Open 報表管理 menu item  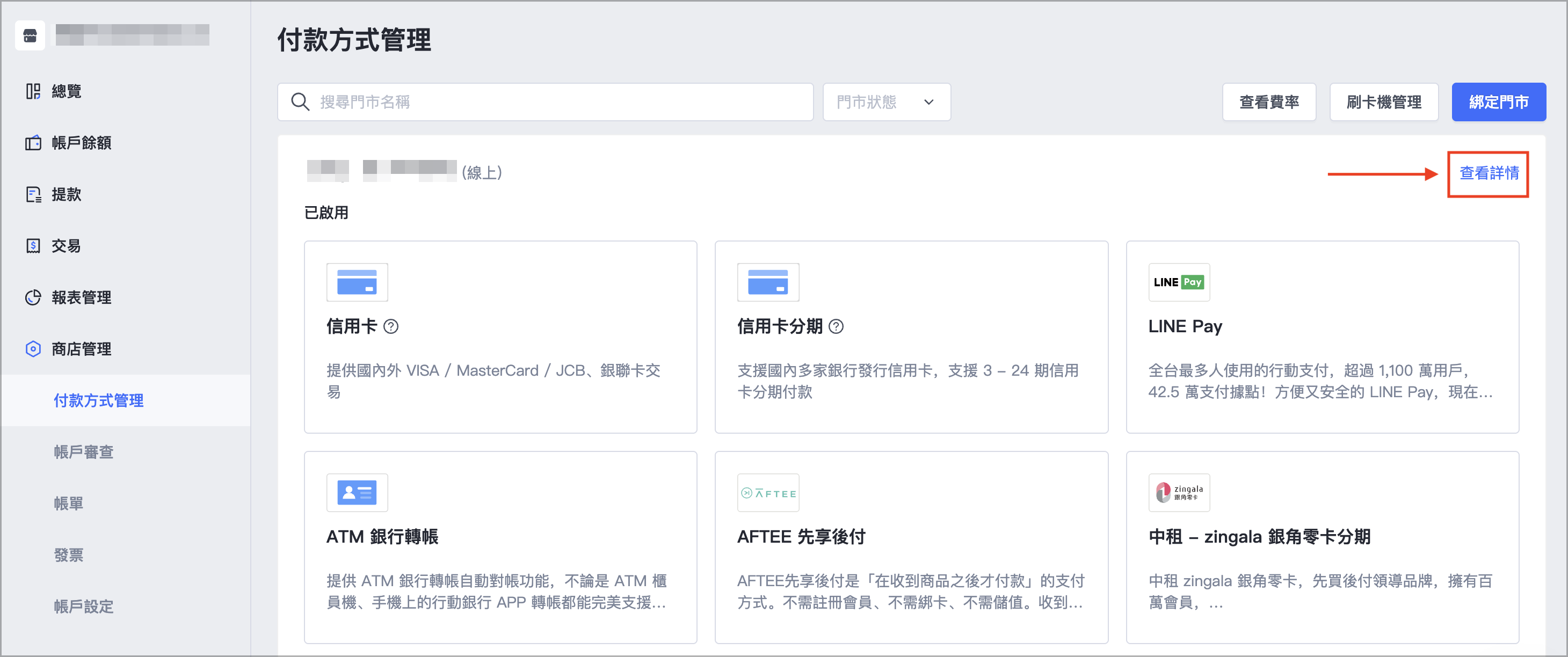point(82,297)
